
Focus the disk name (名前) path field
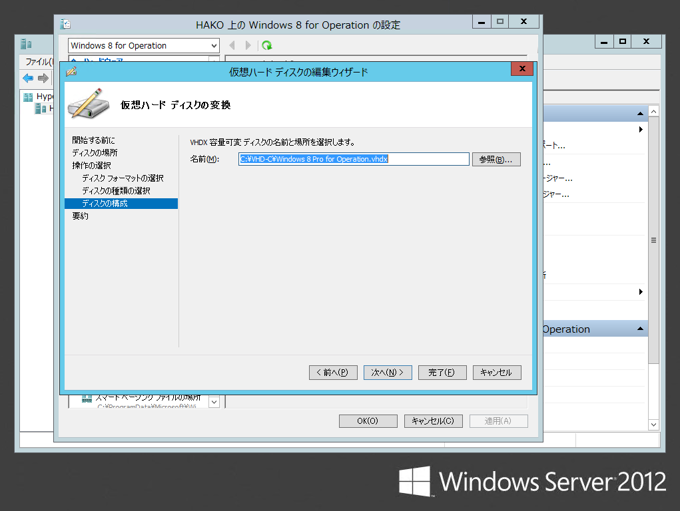[x=353, y=159]
